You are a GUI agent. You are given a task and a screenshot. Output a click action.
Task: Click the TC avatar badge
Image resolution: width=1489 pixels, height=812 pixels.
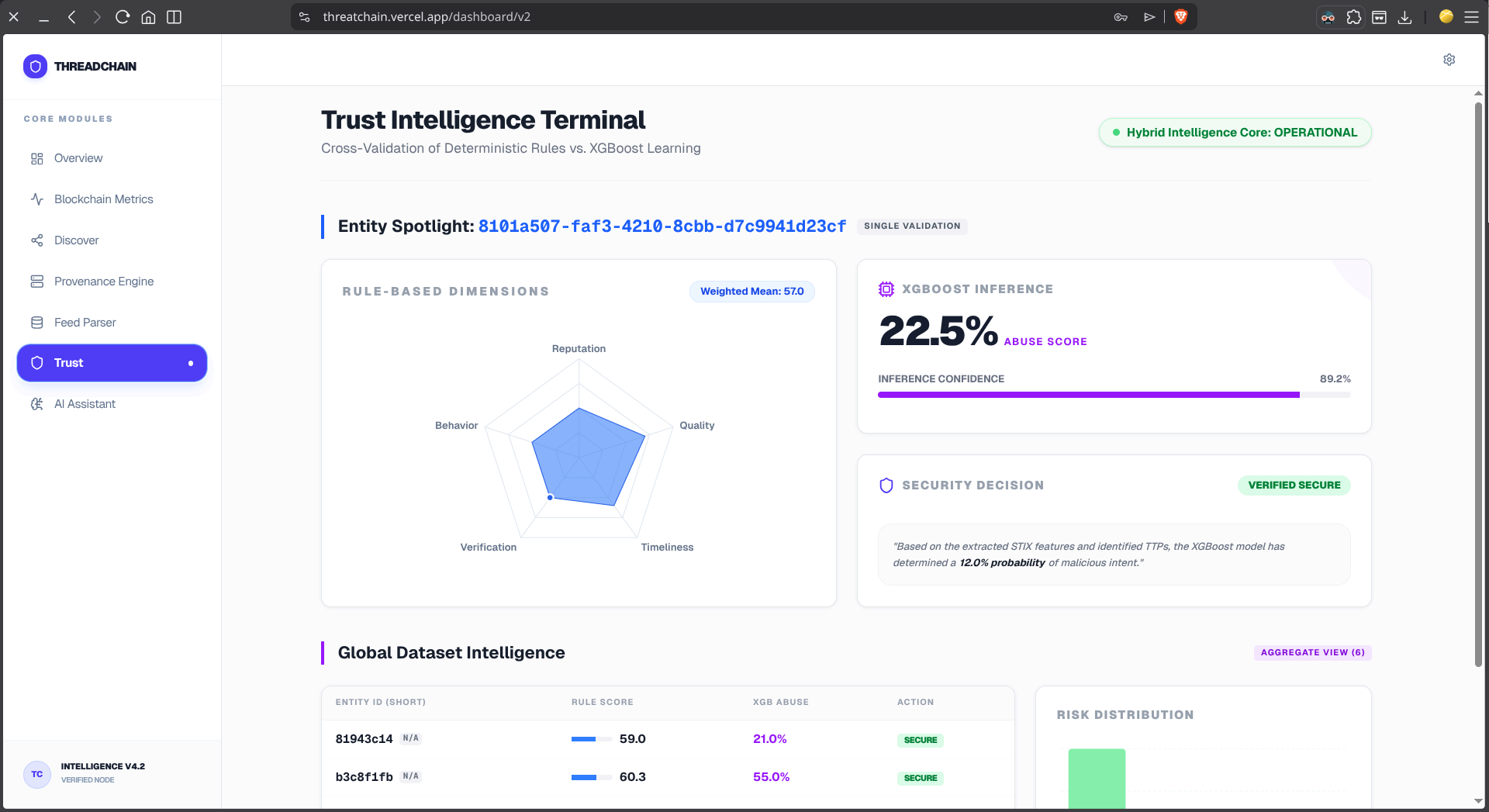tap(37, 774)
